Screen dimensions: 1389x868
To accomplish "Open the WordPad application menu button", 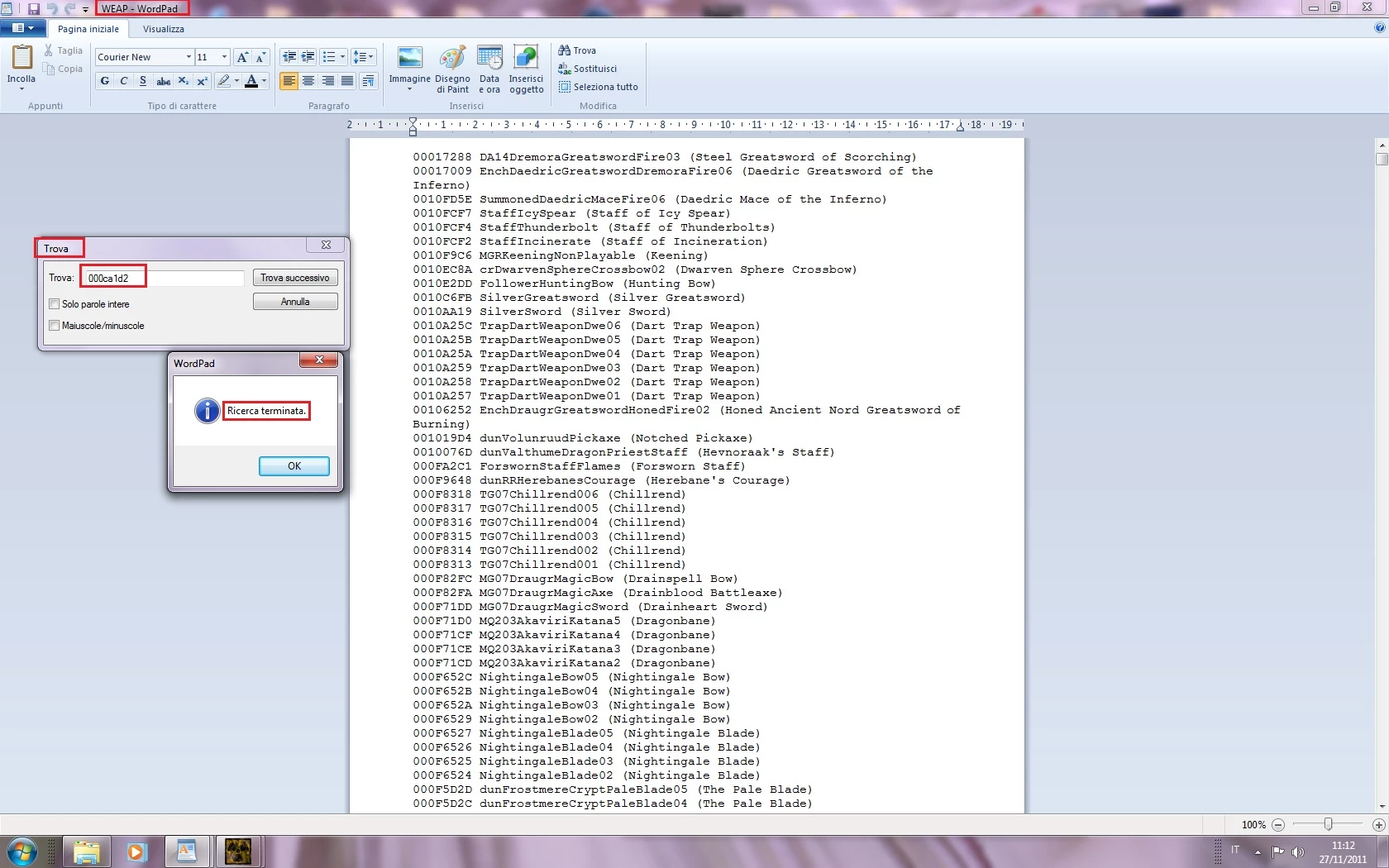I will [x=22, y=28].
